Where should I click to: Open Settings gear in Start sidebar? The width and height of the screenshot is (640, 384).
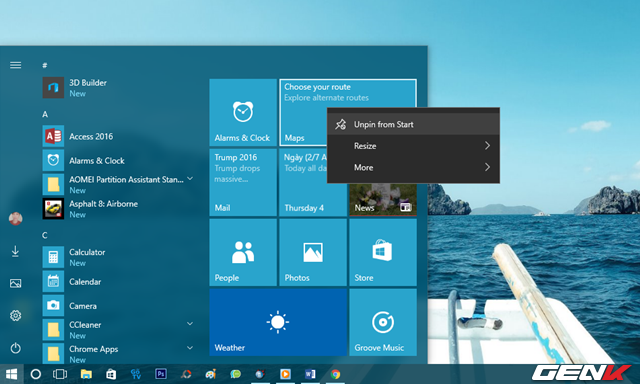[x=16, y=315]
